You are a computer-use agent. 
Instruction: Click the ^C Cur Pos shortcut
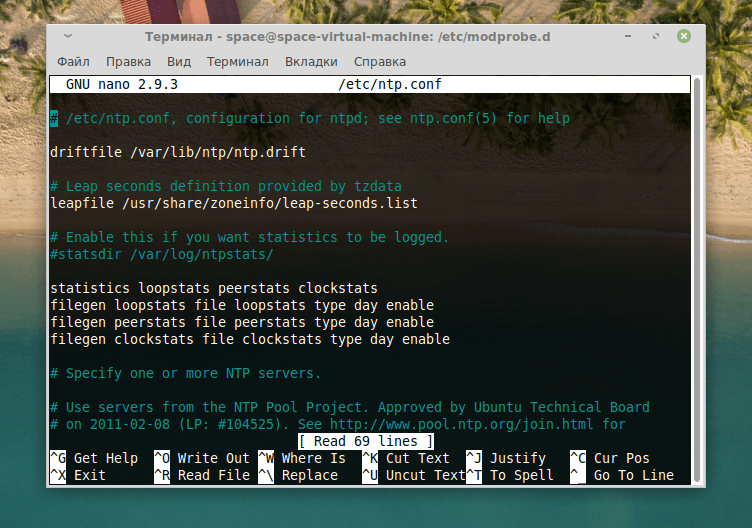pos(610,458)
